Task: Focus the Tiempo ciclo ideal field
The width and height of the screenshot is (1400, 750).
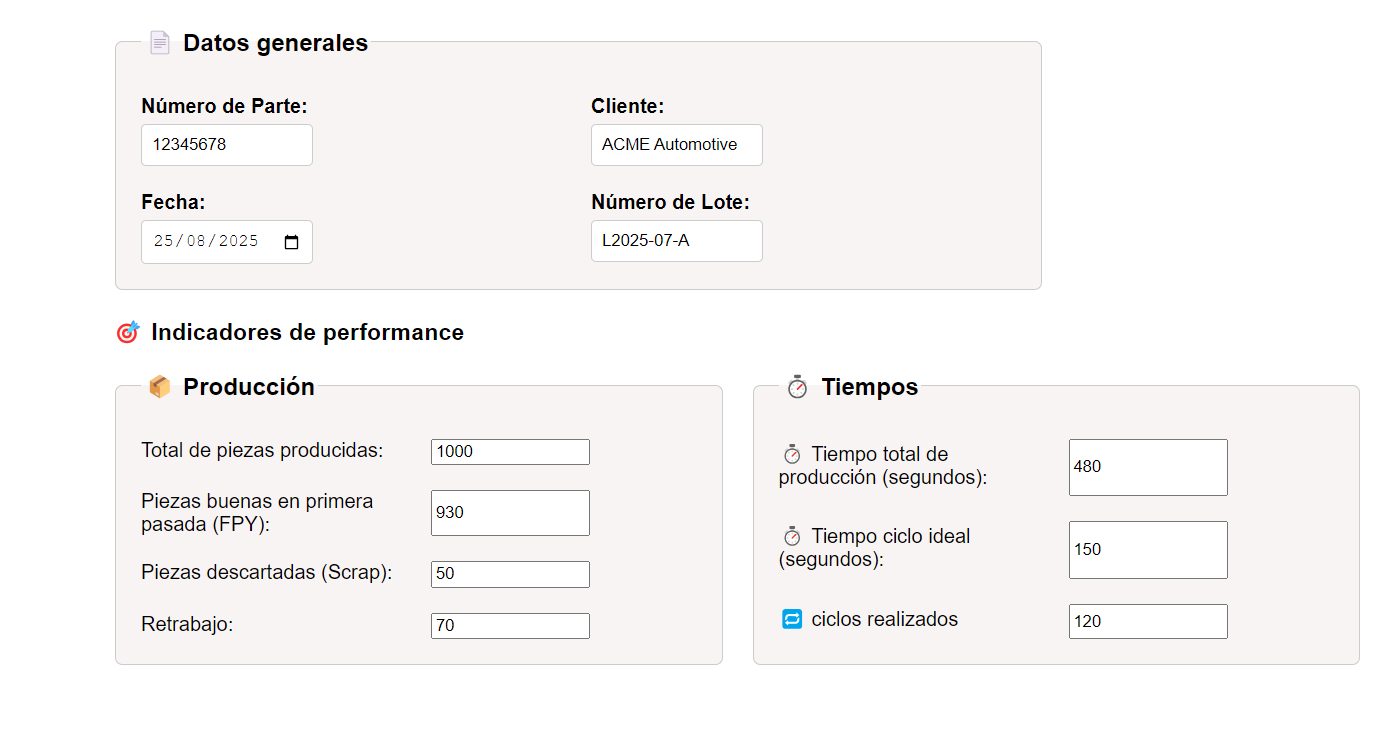Action: 1148,550
